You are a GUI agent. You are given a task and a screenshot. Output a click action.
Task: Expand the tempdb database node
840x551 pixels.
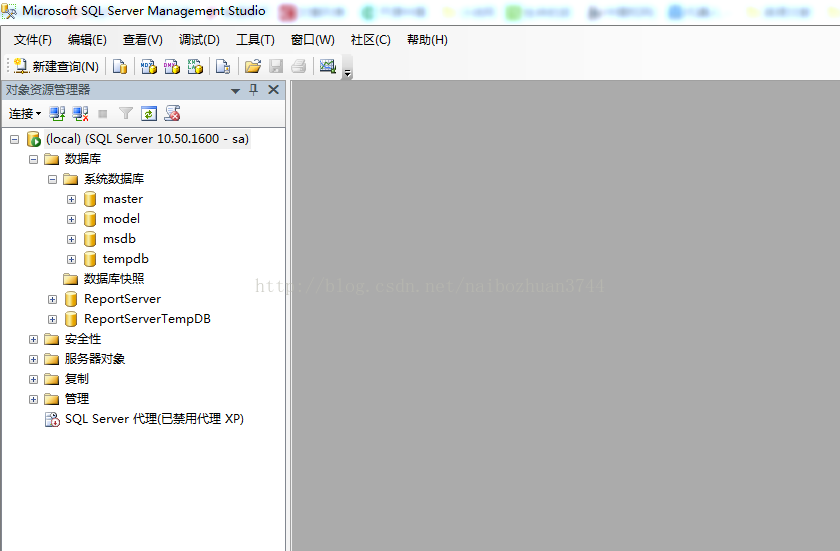(71, 260)
